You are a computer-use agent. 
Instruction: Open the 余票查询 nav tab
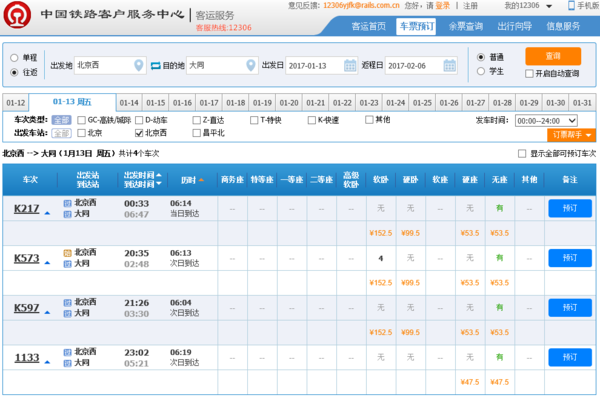coord(465,26)
